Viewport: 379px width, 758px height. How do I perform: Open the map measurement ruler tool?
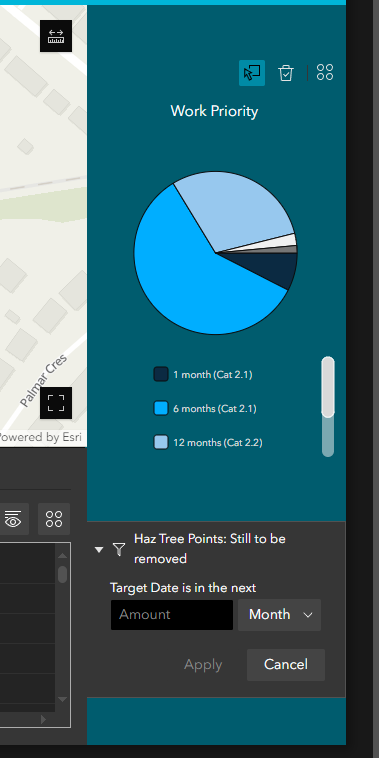56,36
